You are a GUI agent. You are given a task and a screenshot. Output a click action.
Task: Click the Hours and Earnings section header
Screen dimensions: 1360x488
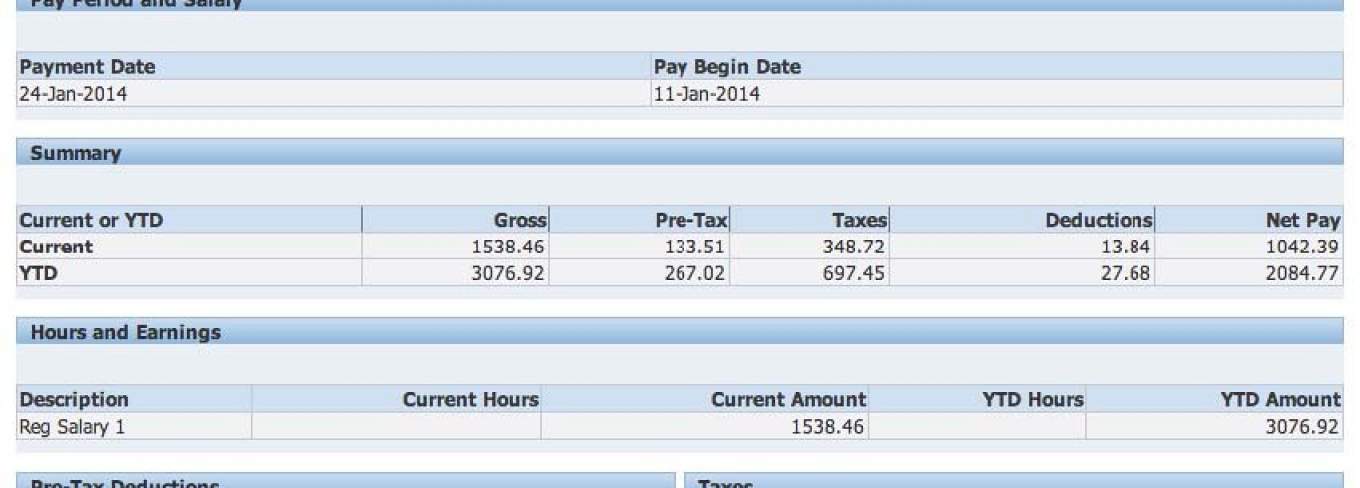(x=125, y=332)
